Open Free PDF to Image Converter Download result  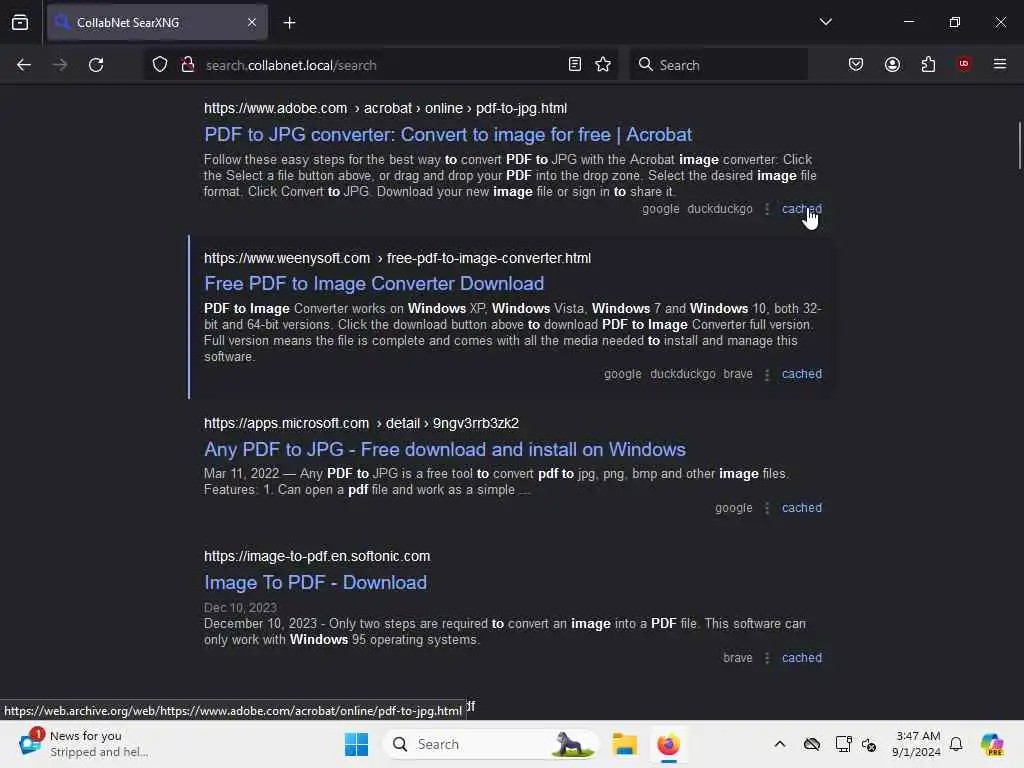click(x=374, y=283)
